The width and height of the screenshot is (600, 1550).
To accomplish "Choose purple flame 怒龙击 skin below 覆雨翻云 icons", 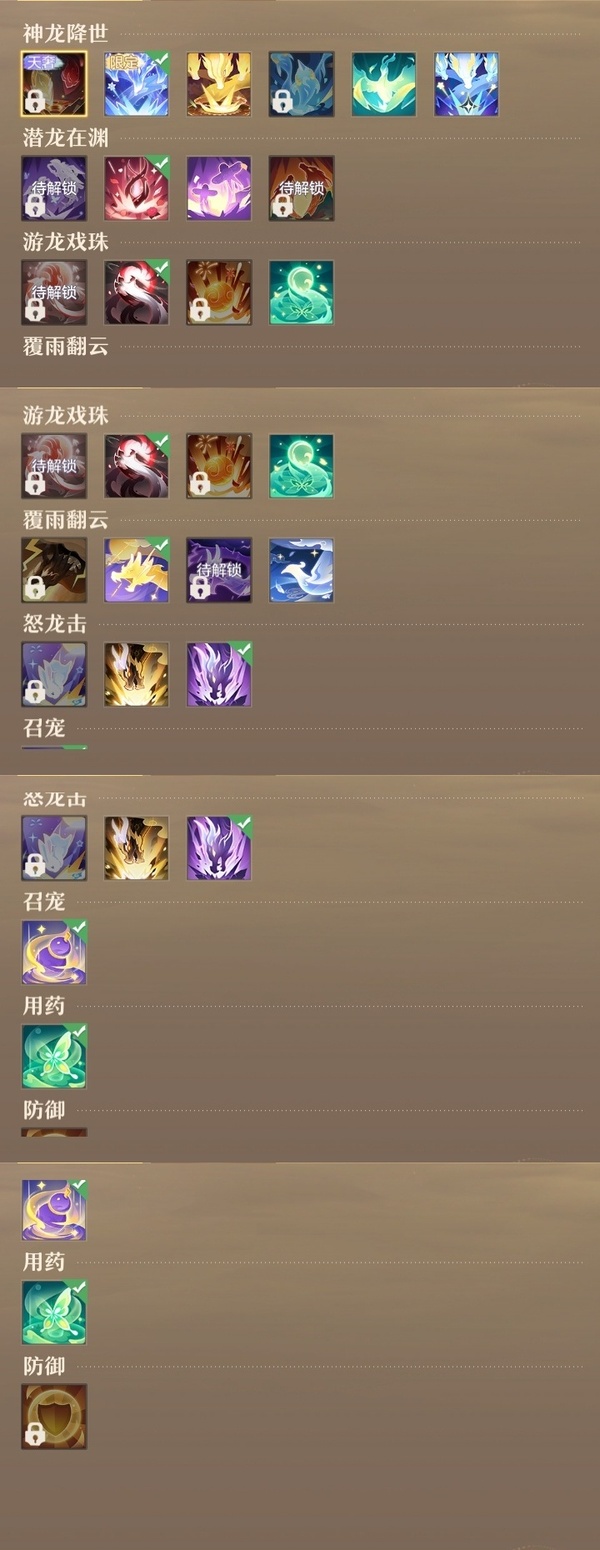I will 219,674.
